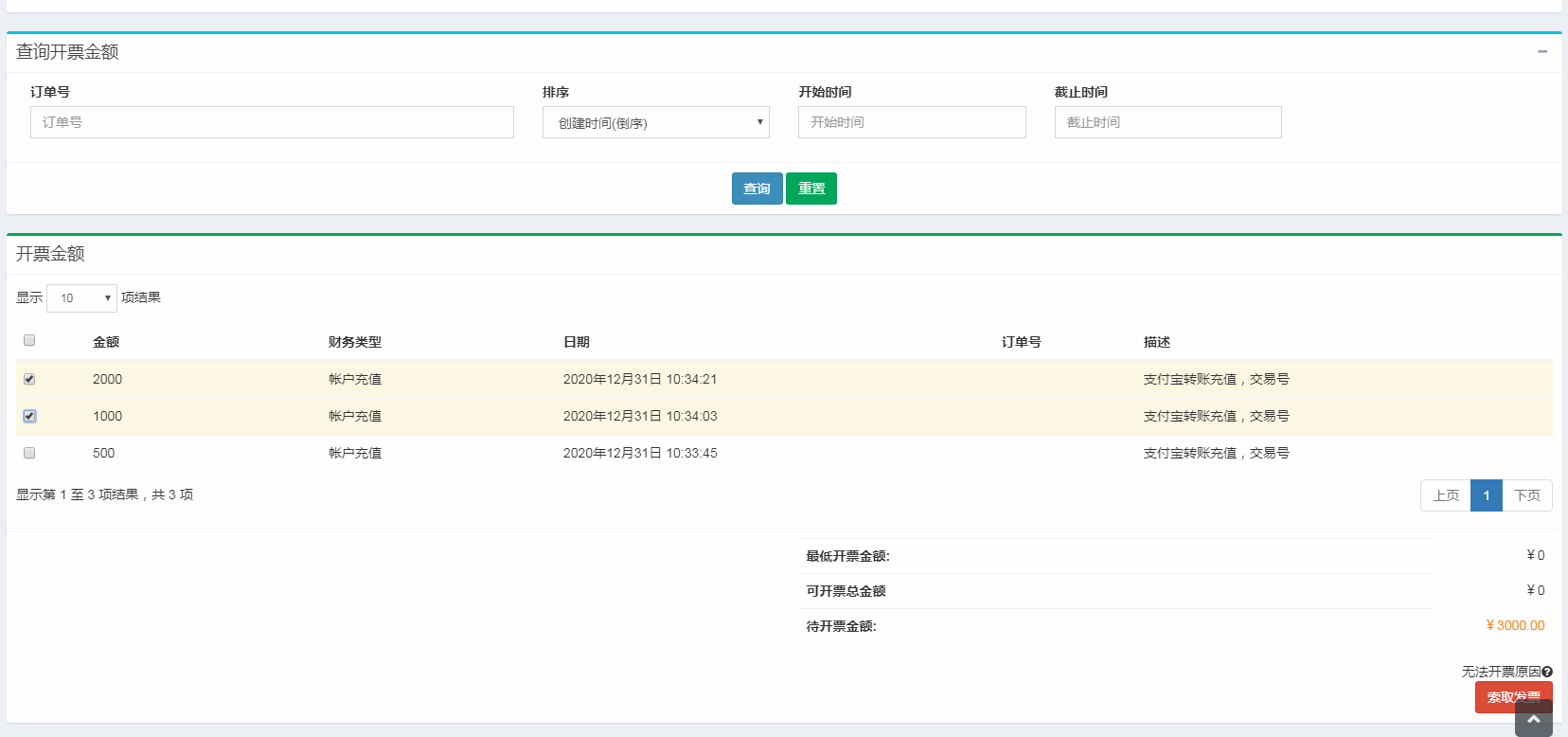Click the amount cell 2000
Viewport: 1568px width, 737px height.
(x=107, y=379)
